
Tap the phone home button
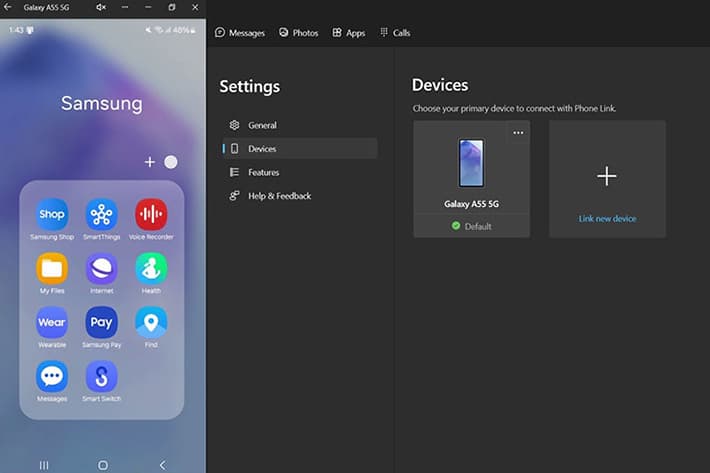[x=103, y=465]
